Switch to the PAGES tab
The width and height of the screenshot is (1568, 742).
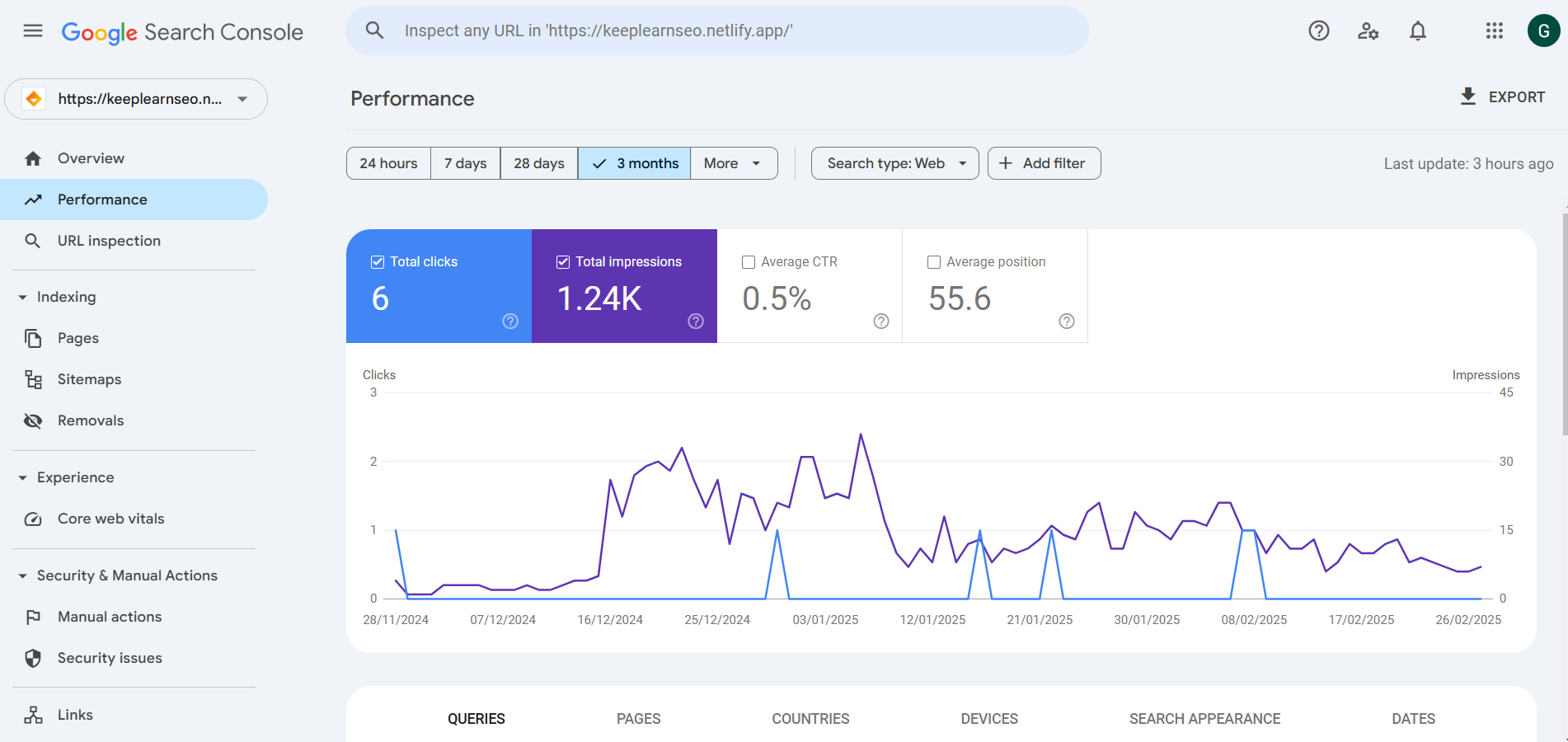(x=639, y=719)
